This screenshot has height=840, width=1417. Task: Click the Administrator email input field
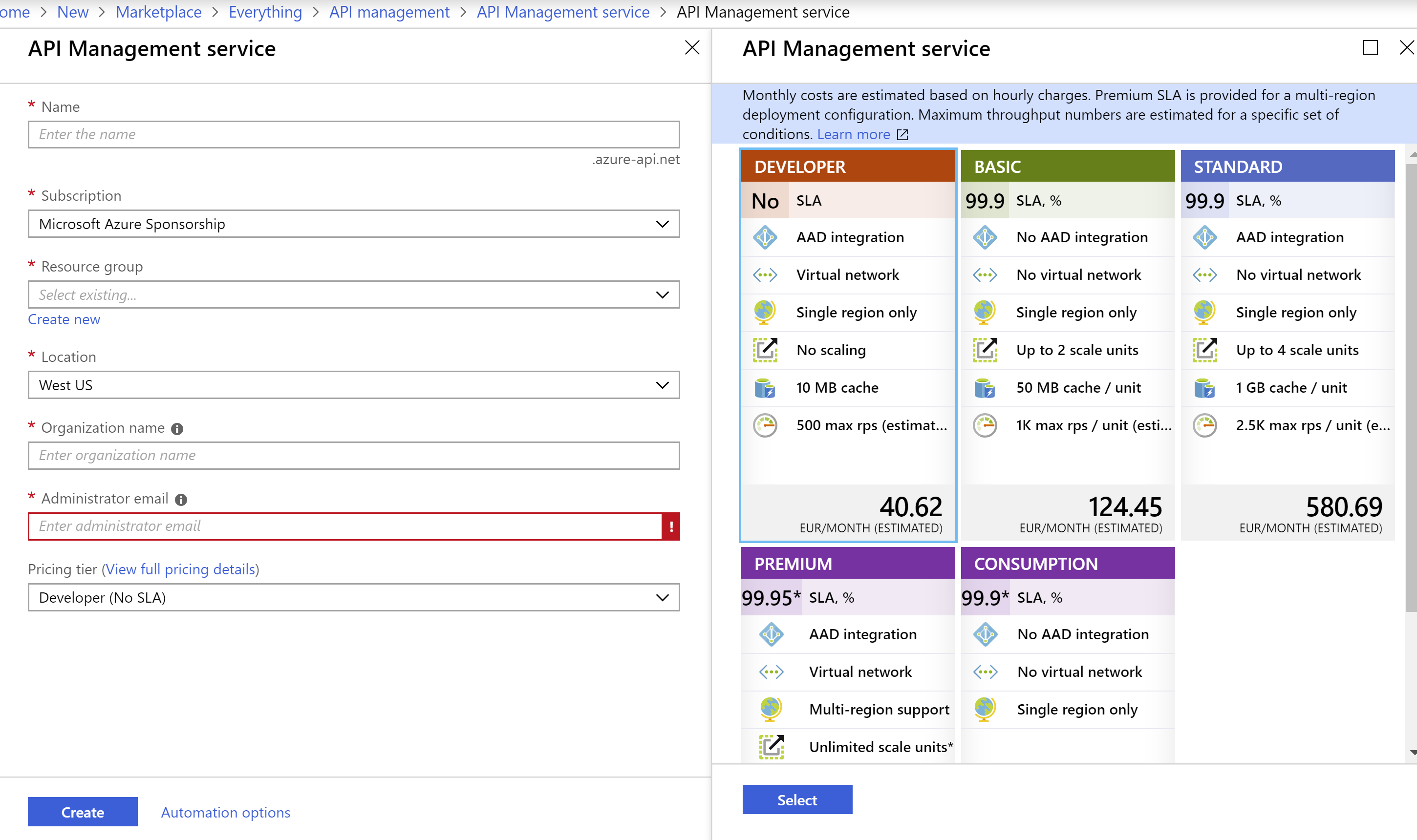[x=354, y=525]
